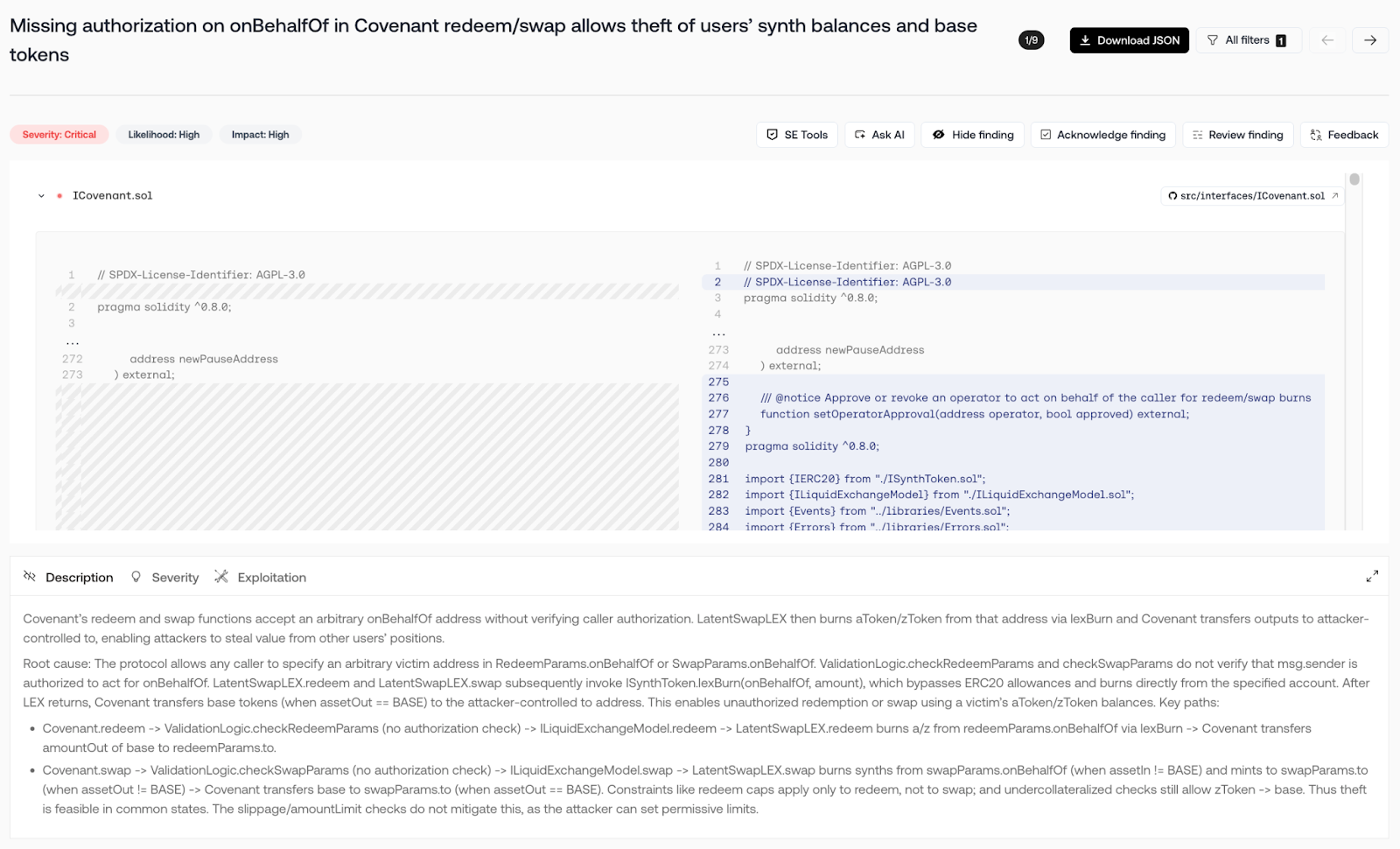This screenshot has width=1400, height=849.
Task: Click the list icon in Review finding
Action: pos(1197,135)
